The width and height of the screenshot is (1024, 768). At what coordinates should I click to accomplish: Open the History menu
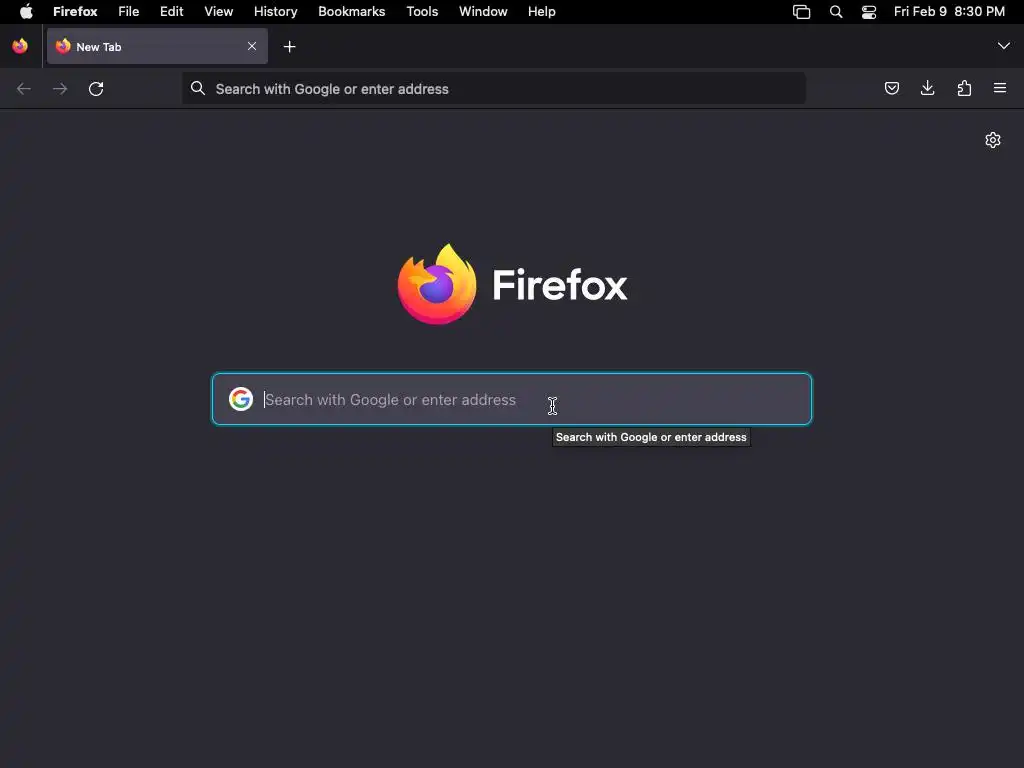click(x=276, y=11)
